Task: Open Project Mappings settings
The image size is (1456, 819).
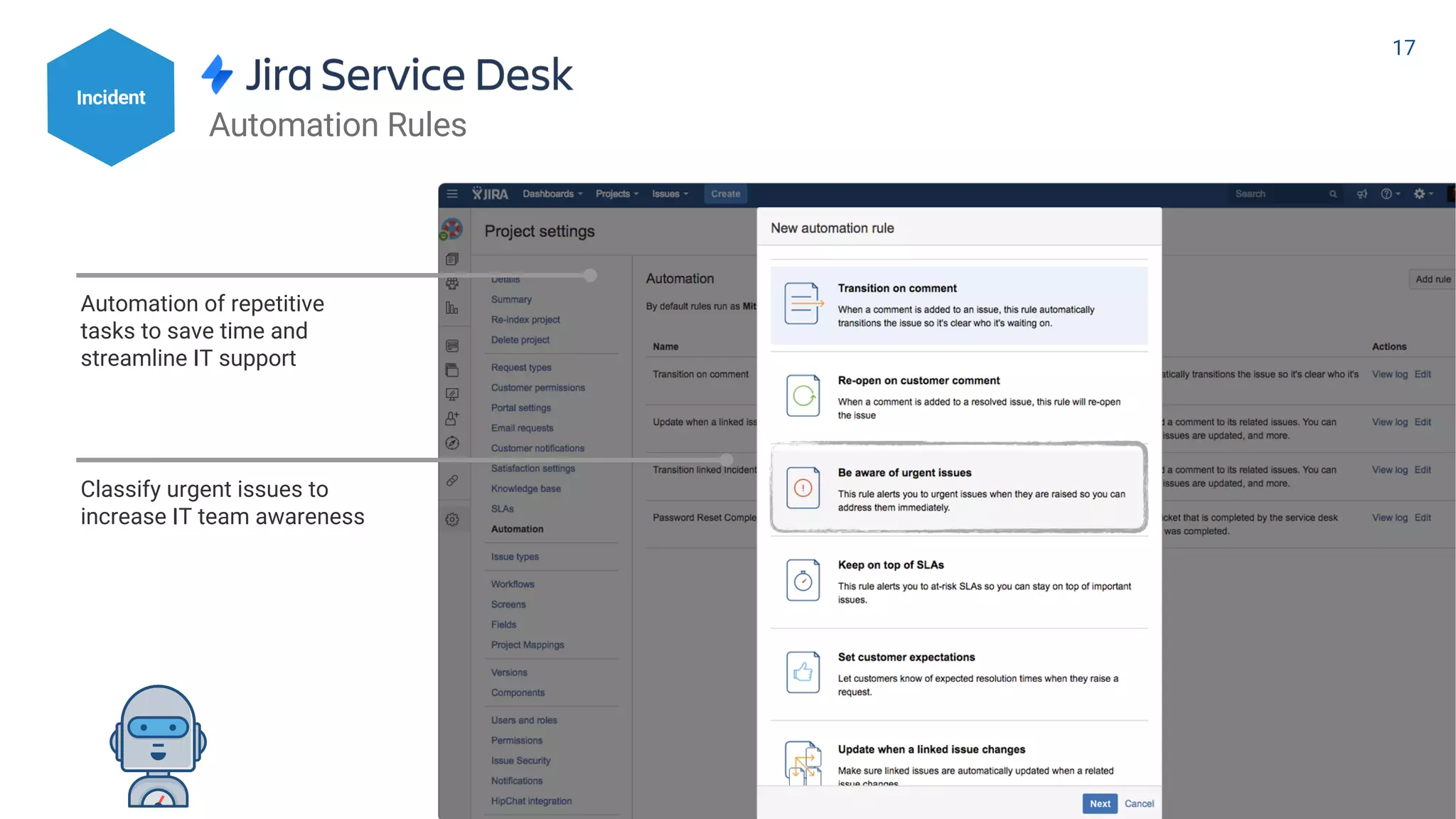Action: tap(527, 645)
